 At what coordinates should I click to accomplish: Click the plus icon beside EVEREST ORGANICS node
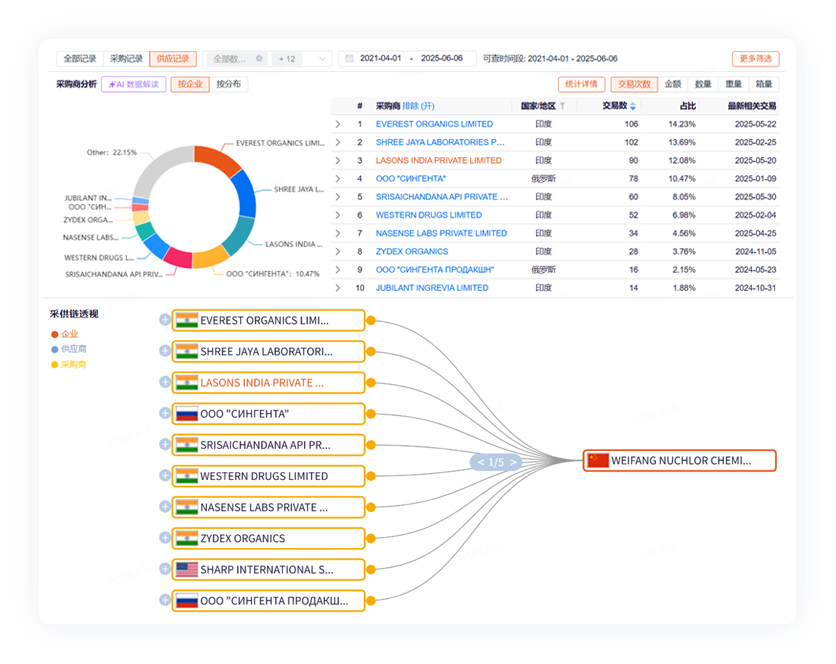click(x=164, y=320)
